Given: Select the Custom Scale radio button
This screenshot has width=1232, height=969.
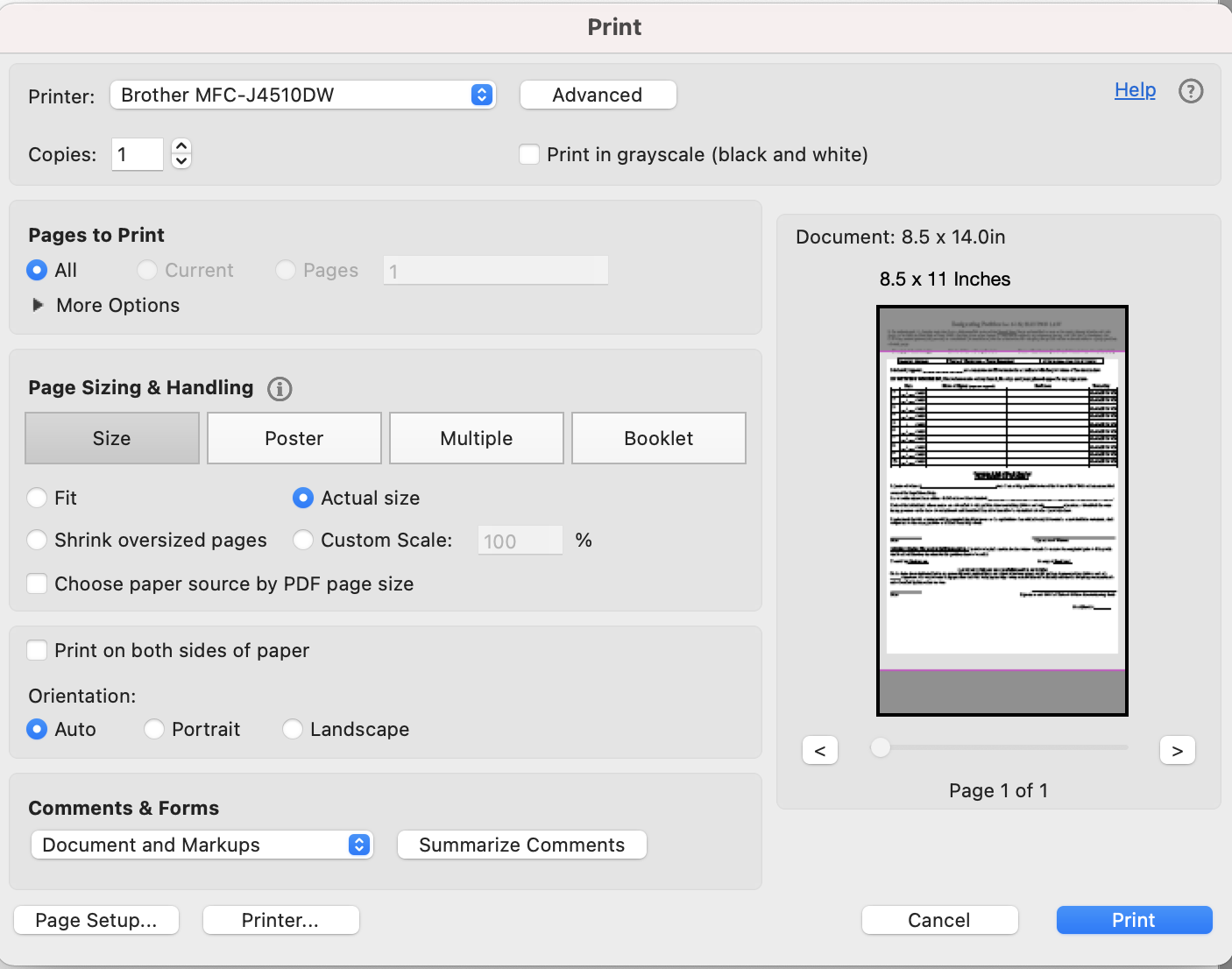Looking at the screenshot, I should coord(303,540).
